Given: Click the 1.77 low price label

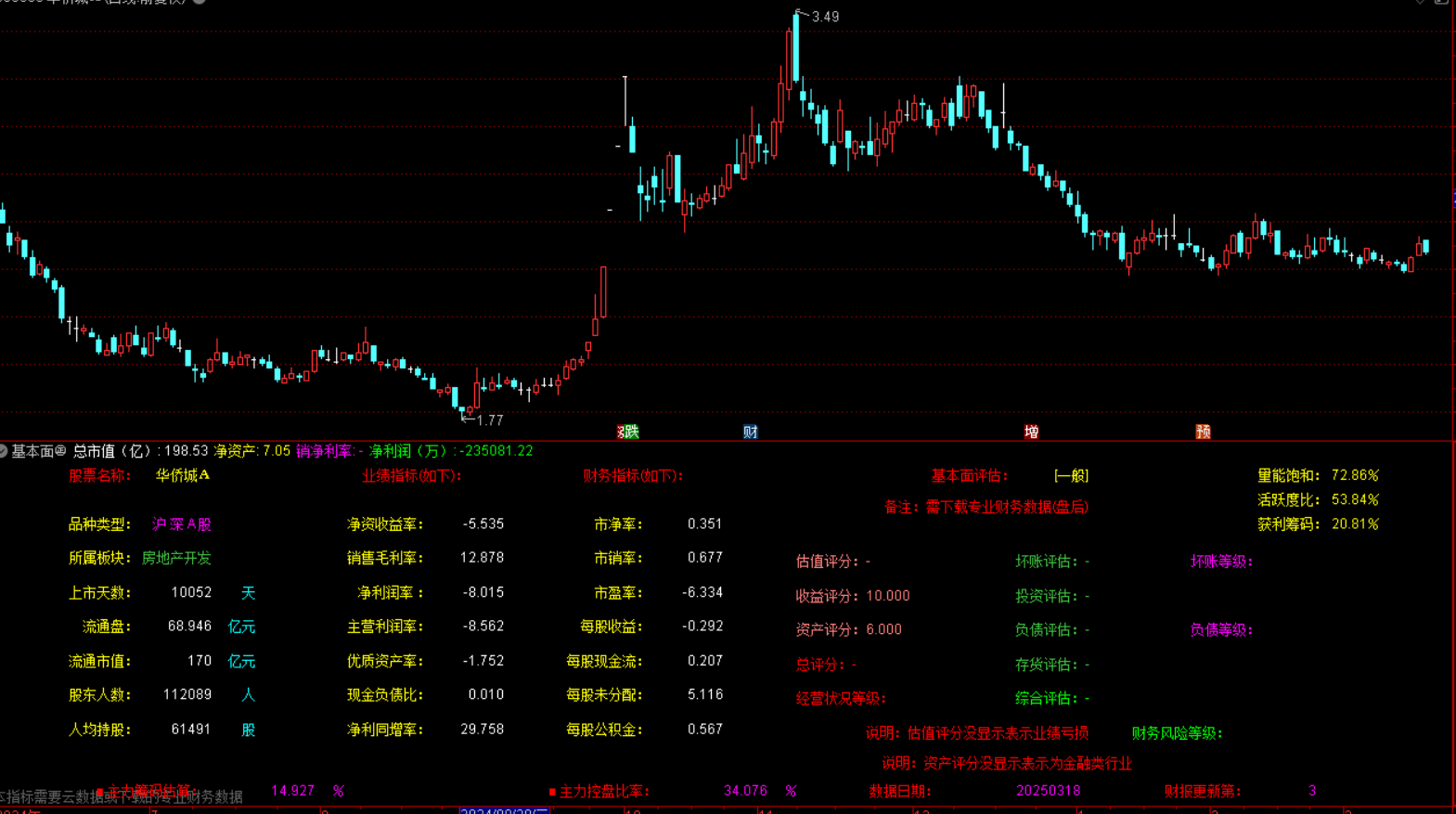Looking at the screenshot, I should (x=489, y=420).
